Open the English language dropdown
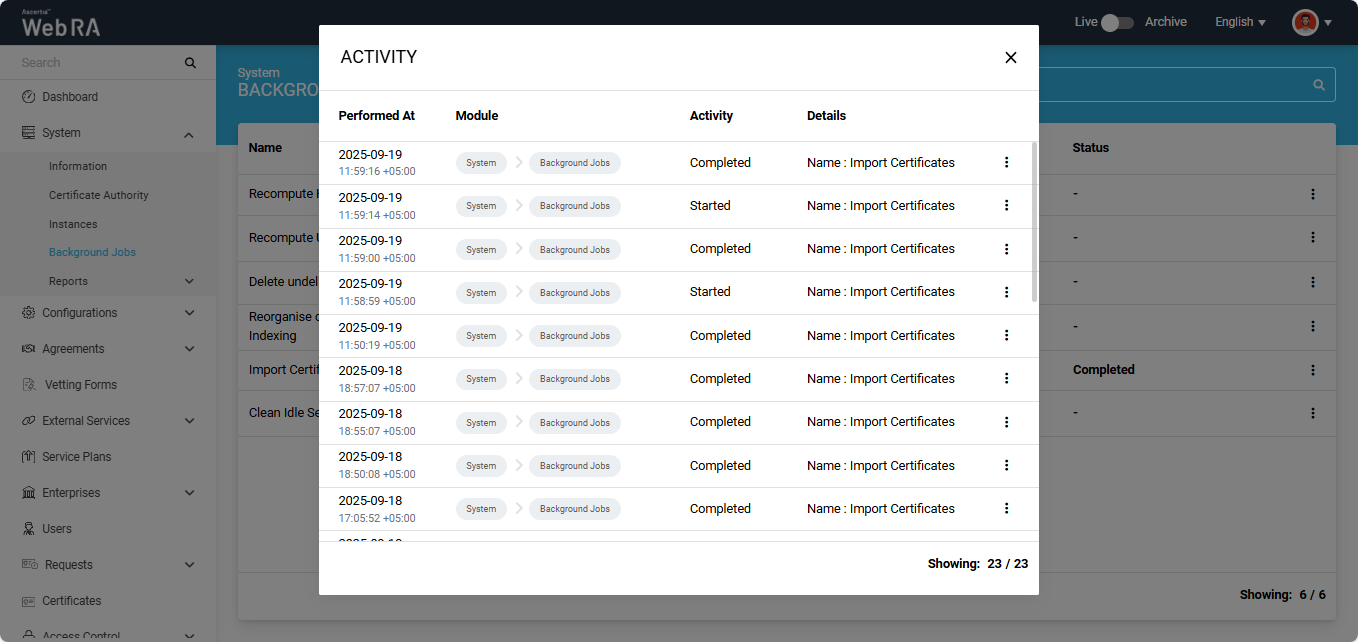1358x642 pixels. click(1240, 22)
